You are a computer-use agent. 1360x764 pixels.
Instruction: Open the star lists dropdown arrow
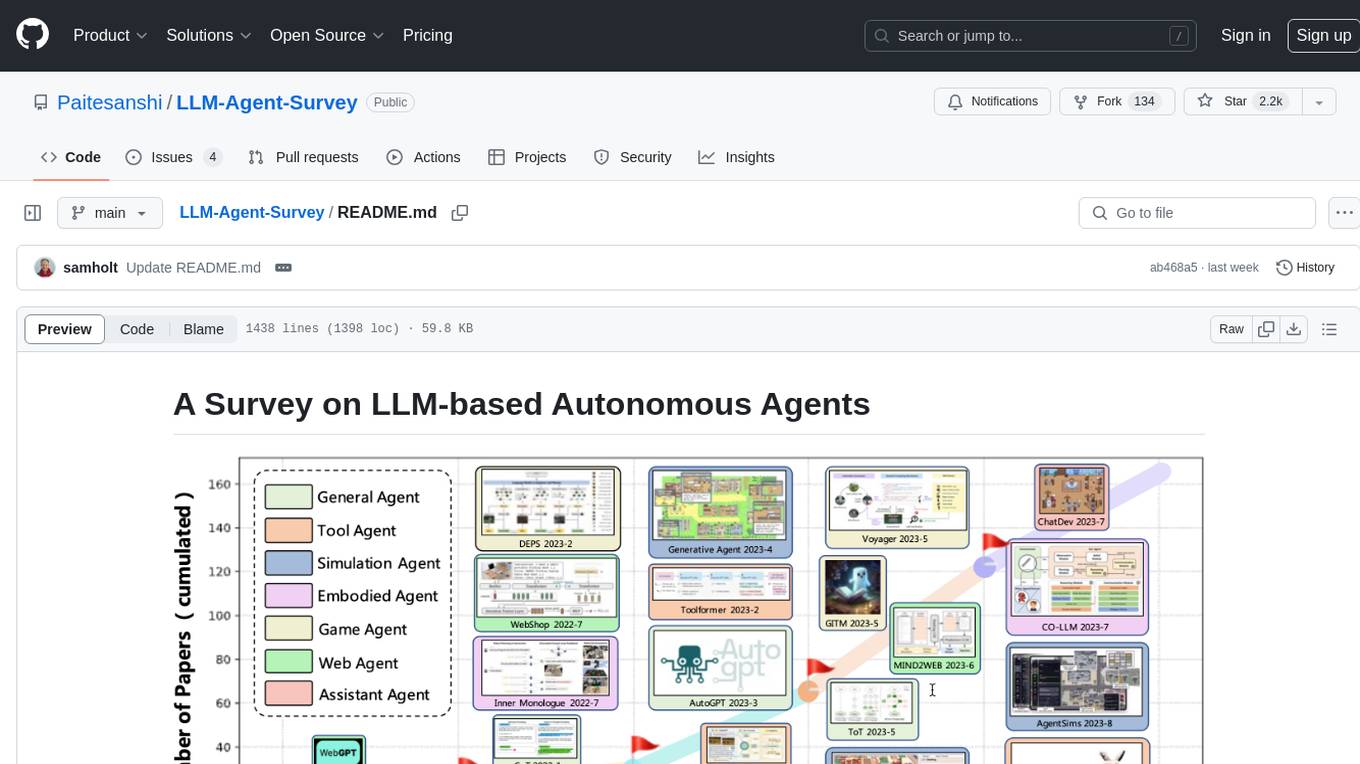tap(1319, 102)
